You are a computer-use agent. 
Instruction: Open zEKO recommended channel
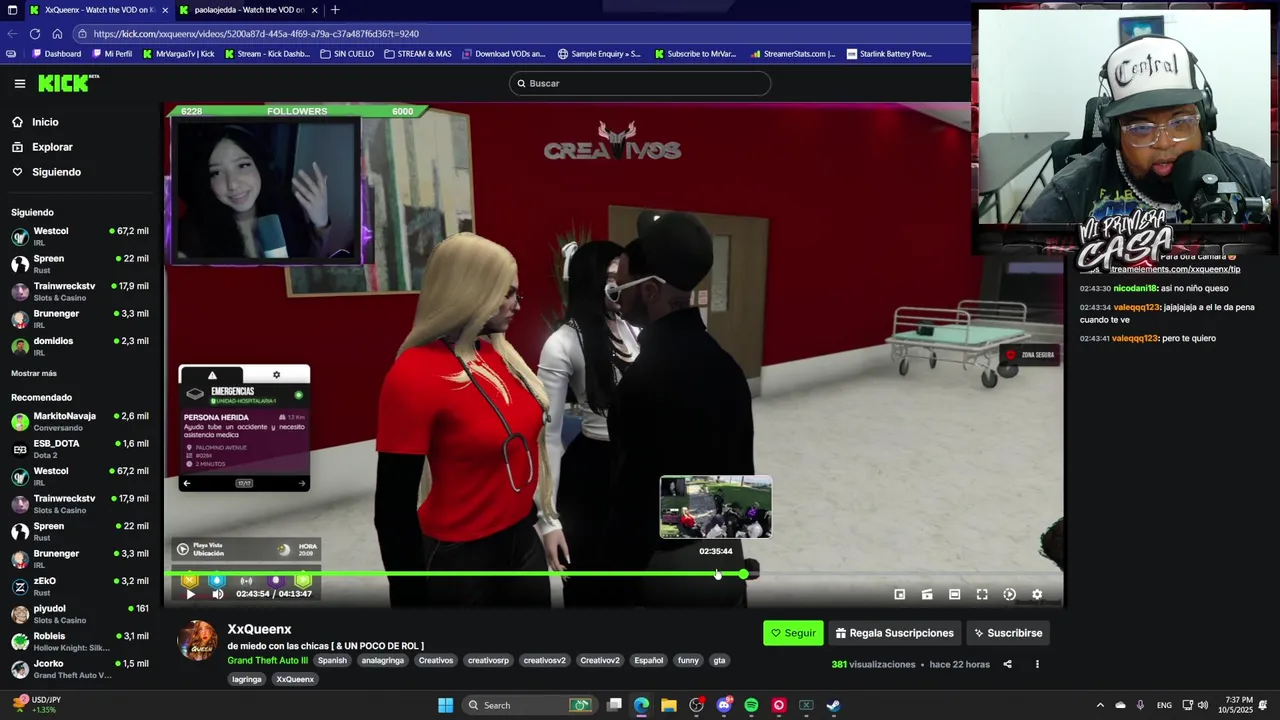[80, 586]
